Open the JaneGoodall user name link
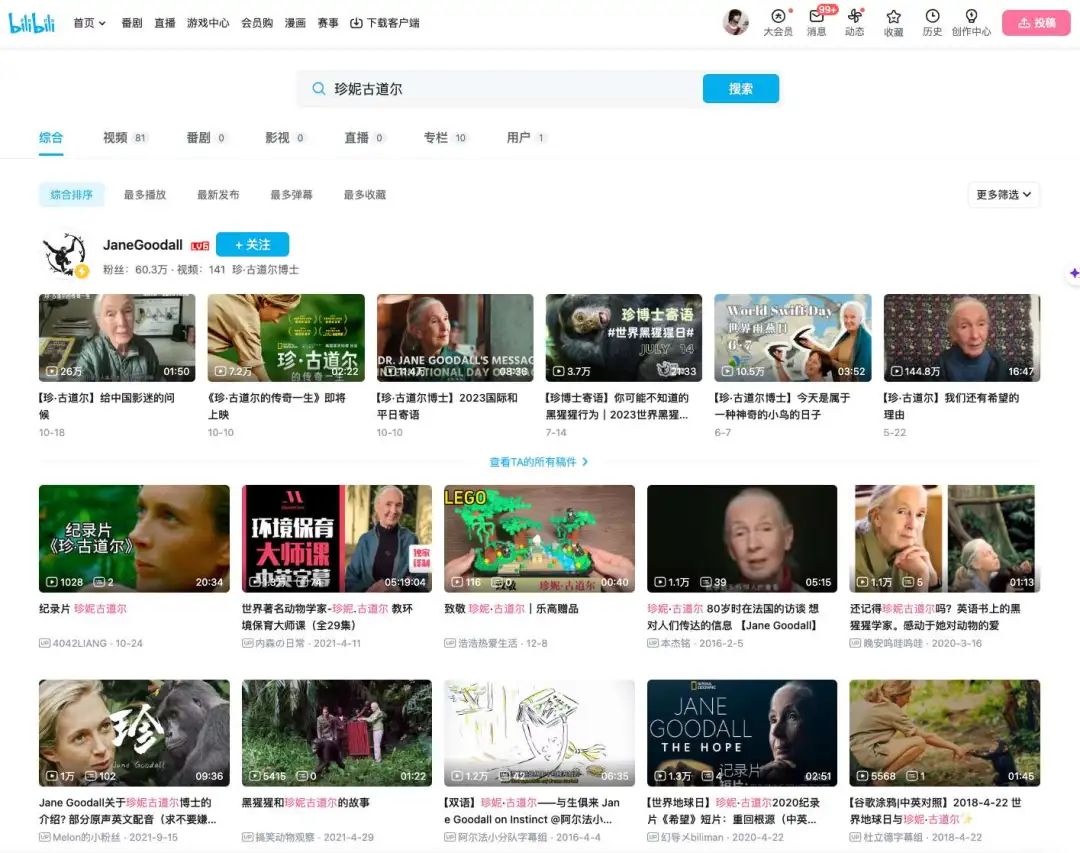Image resolution: width=1080 pixels, height=853 pixels. [143, 245]
